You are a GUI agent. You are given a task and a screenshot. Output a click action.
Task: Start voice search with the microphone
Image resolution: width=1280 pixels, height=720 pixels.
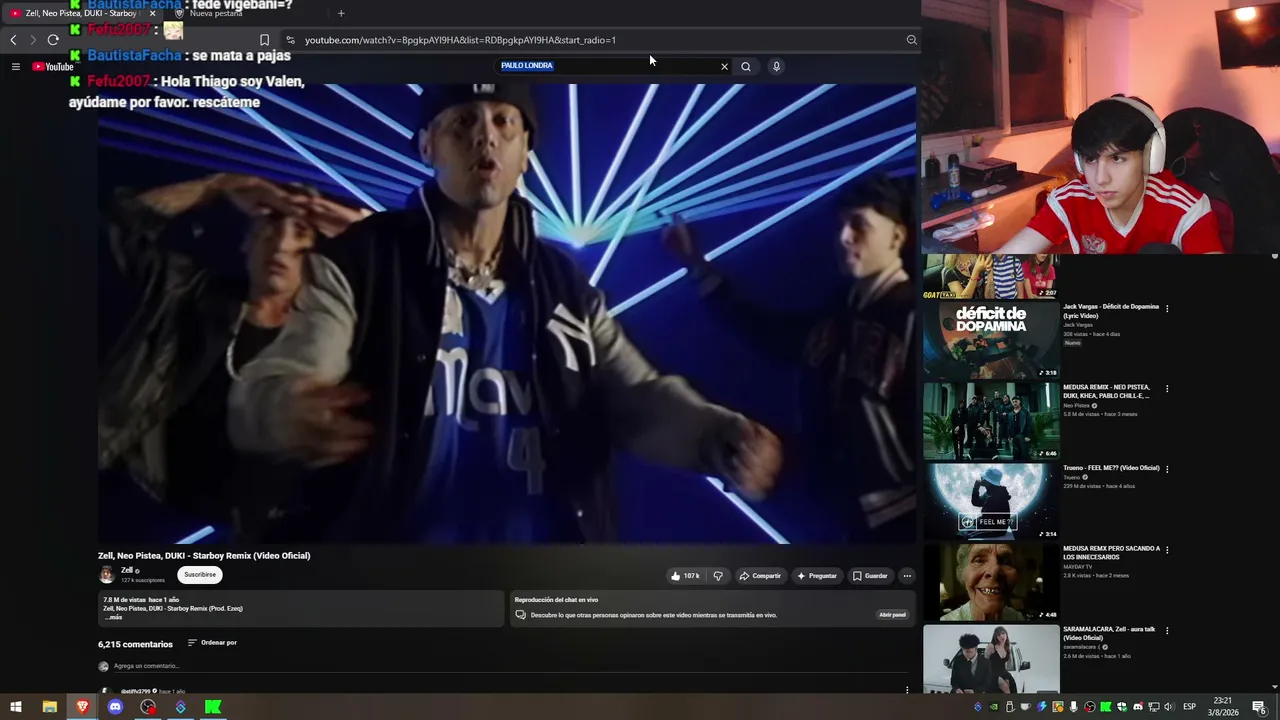point(776,67)
